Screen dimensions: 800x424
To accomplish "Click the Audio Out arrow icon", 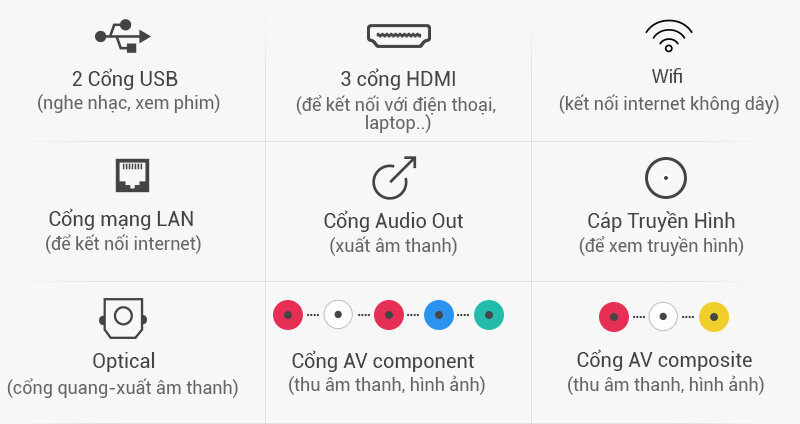I will pyautogui.click(x=394, y=178).
